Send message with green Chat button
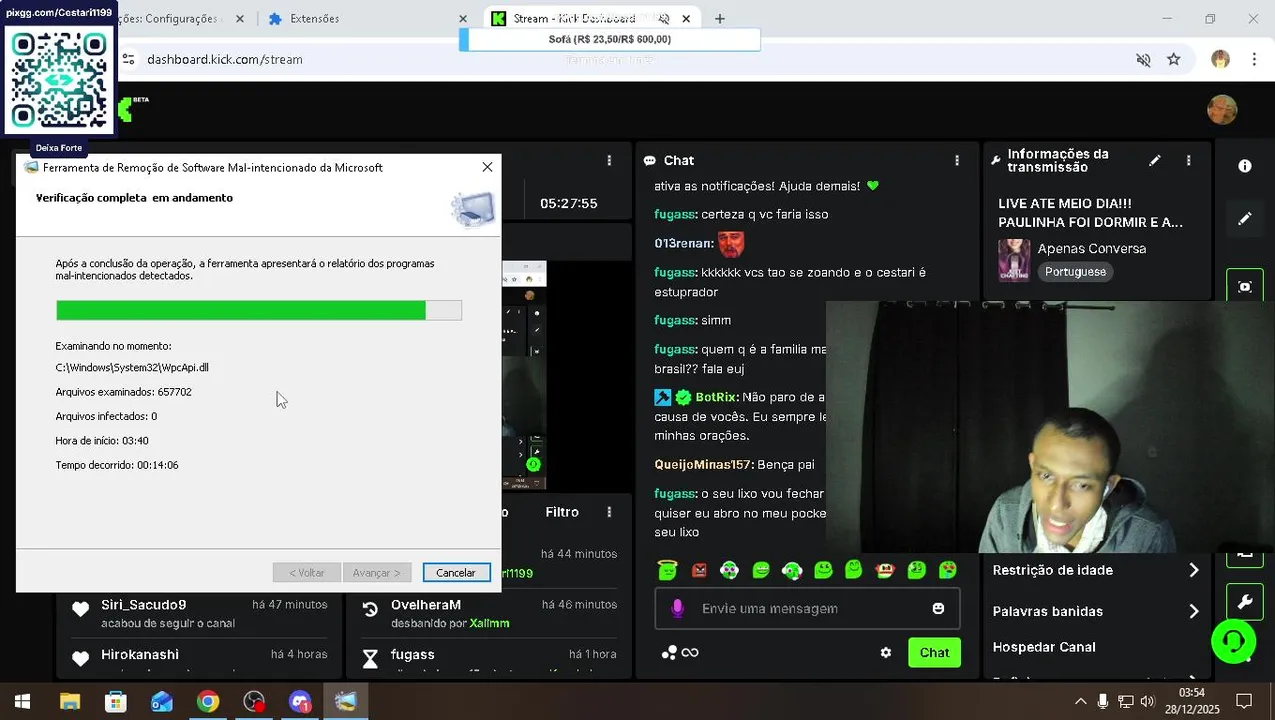This screenshot has height=720, width=1275. (x=934, y=652)
